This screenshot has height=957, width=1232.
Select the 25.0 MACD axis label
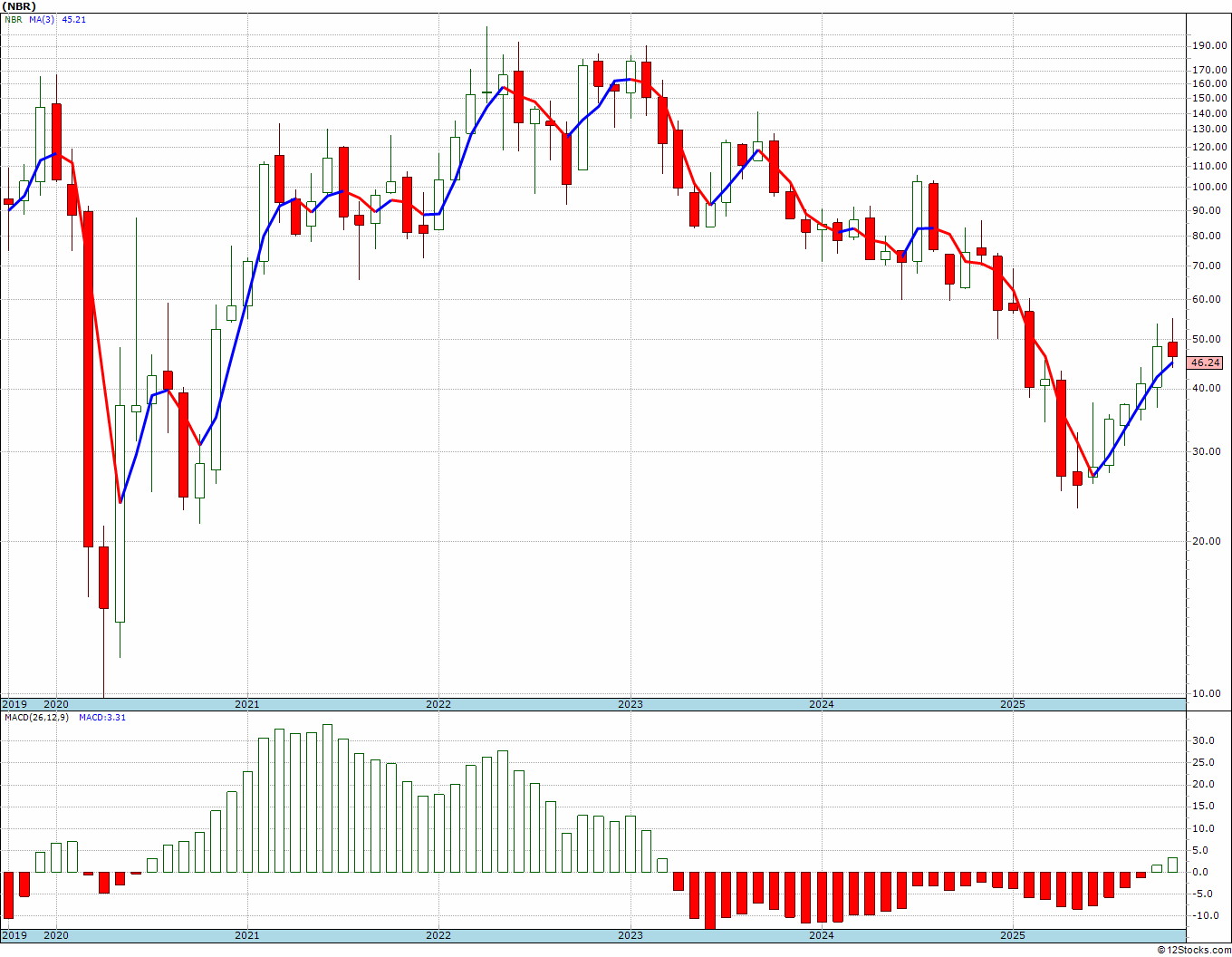(x=1203, y=762)
